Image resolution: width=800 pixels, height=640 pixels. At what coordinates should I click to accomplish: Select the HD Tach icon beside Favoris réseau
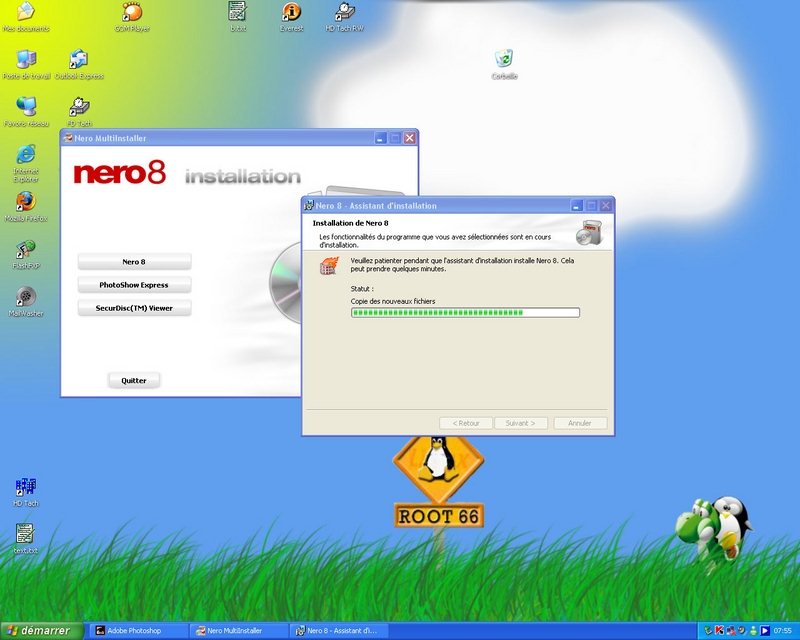coord(79,112)
